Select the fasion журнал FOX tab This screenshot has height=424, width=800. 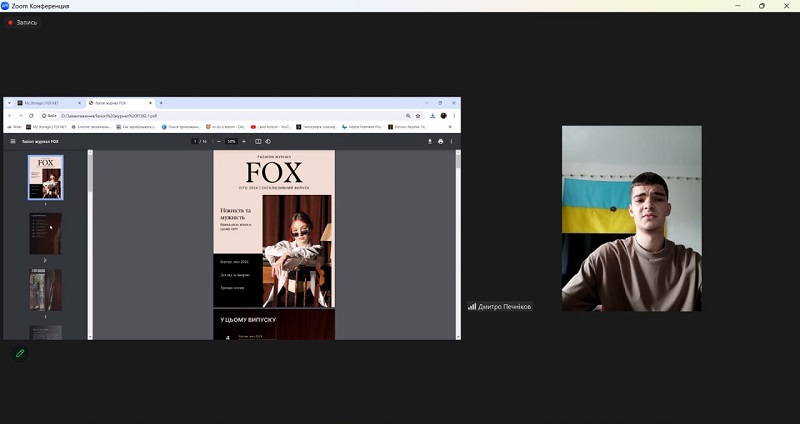pos(120,103)
